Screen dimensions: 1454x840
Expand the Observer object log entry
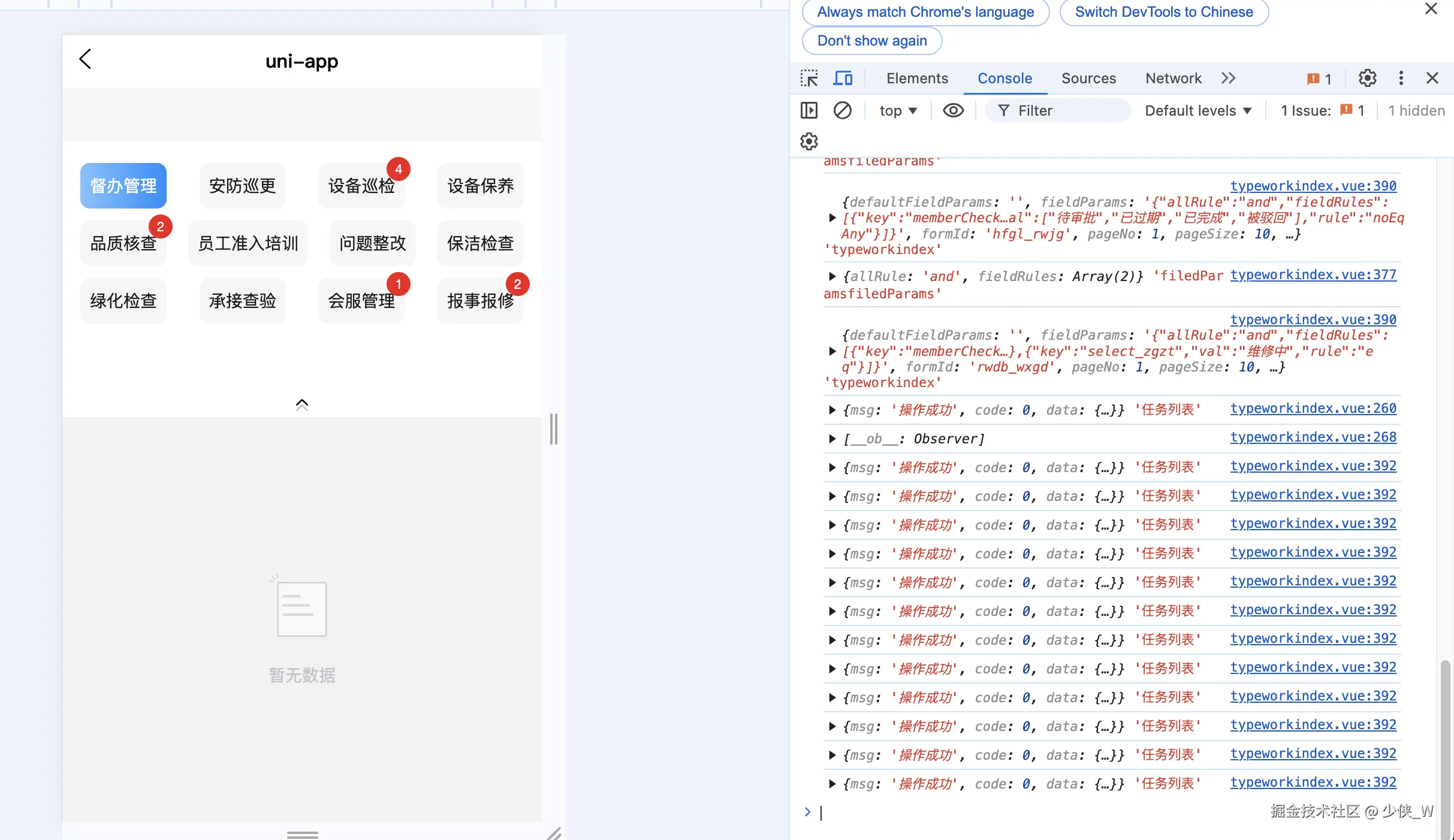832,439
